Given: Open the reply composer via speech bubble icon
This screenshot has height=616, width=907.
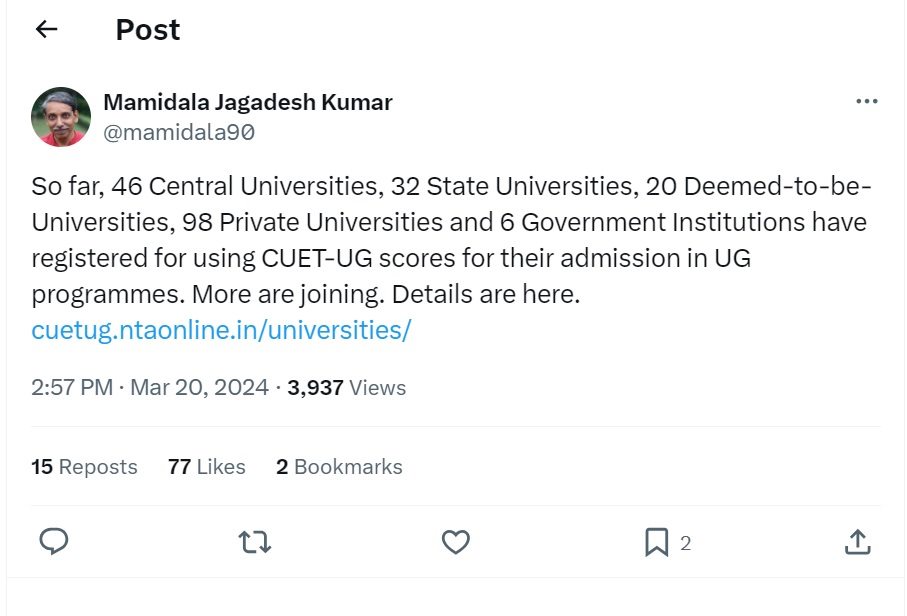Looking at the screenshot, I should (x=54, y=542).
